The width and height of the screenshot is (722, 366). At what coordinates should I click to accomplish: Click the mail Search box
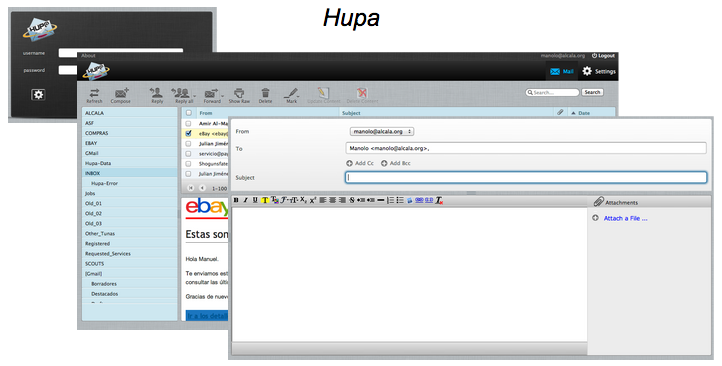[x=553, y=93]
